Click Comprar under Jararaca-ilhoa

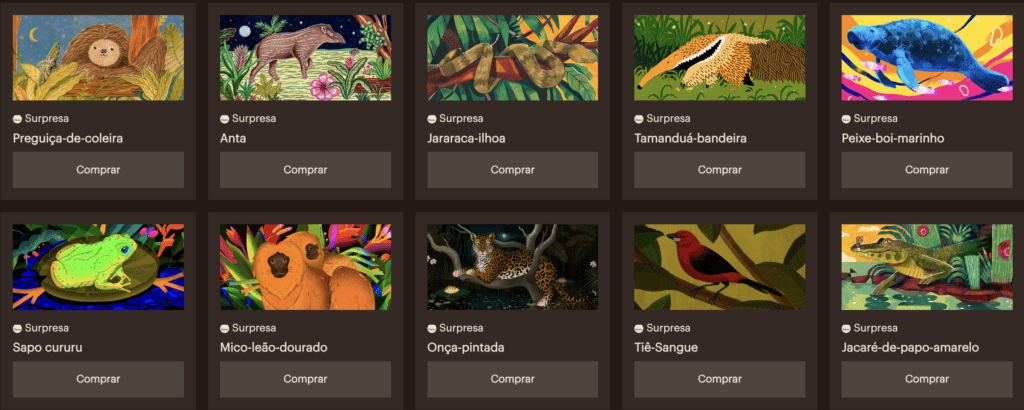tap(513, 170)
